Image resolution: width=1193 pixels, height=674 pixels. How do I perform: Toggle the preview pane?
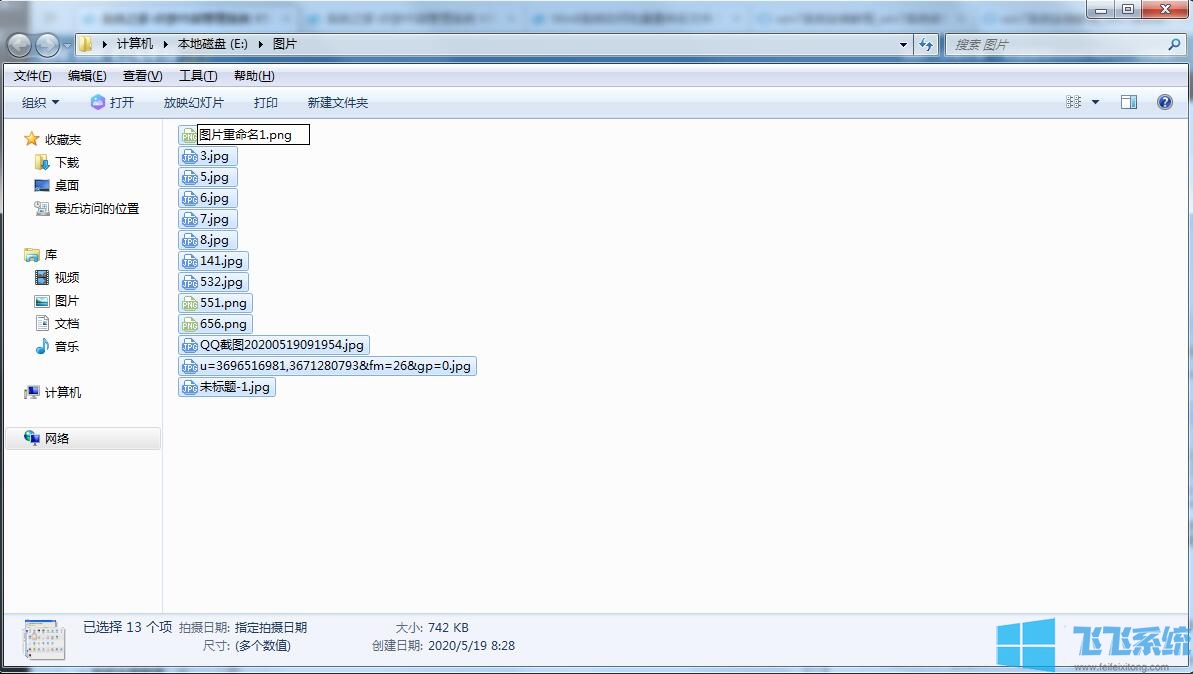1131,102
